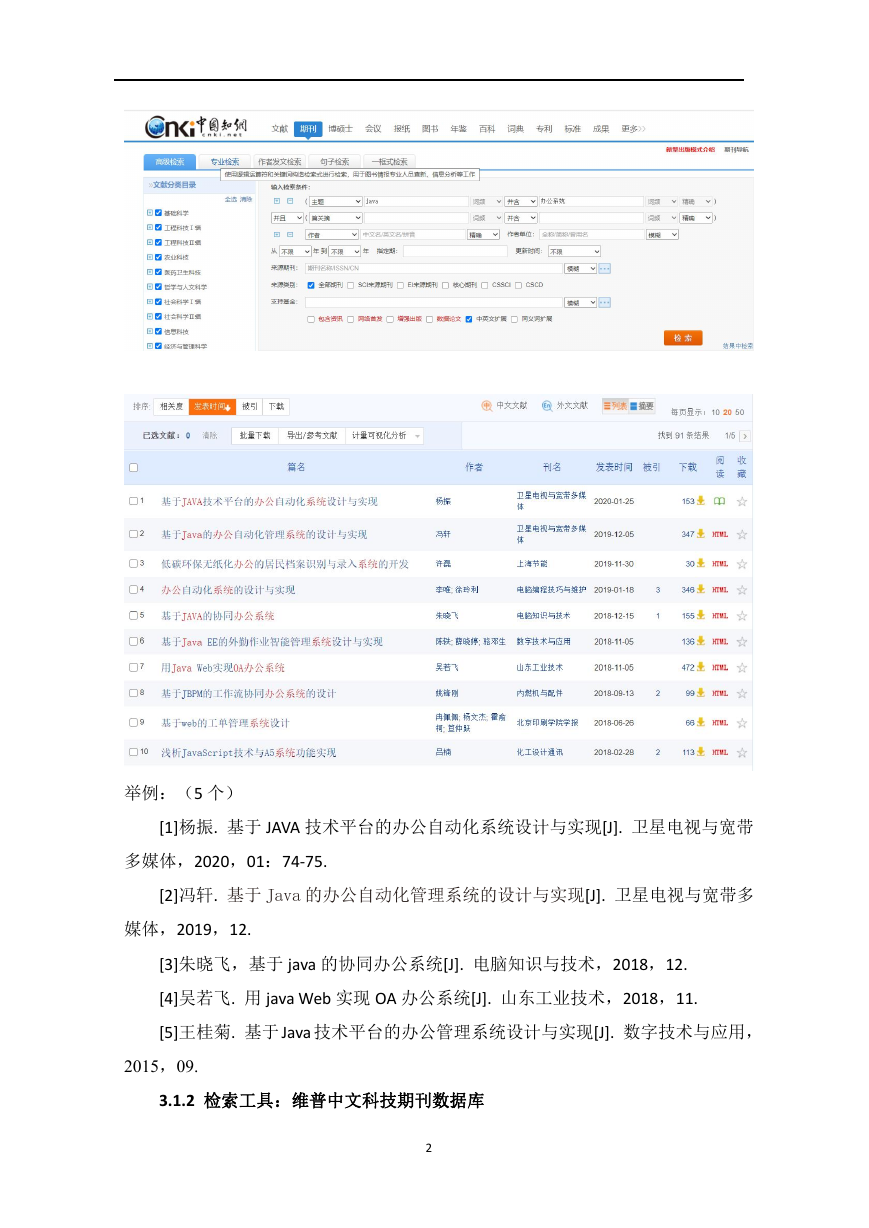
Task: Uncheck the 基础科学 category checkbox
Action: [158, 213]
